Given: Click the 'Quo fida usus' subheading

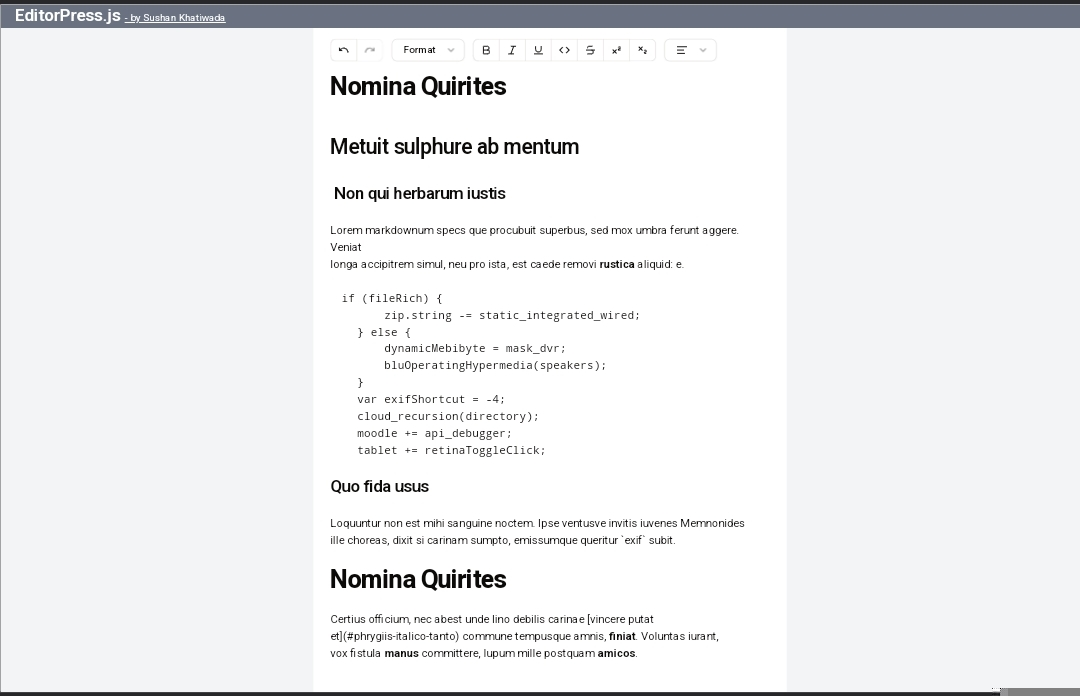Looking at the screenshot, I should 379,487.
